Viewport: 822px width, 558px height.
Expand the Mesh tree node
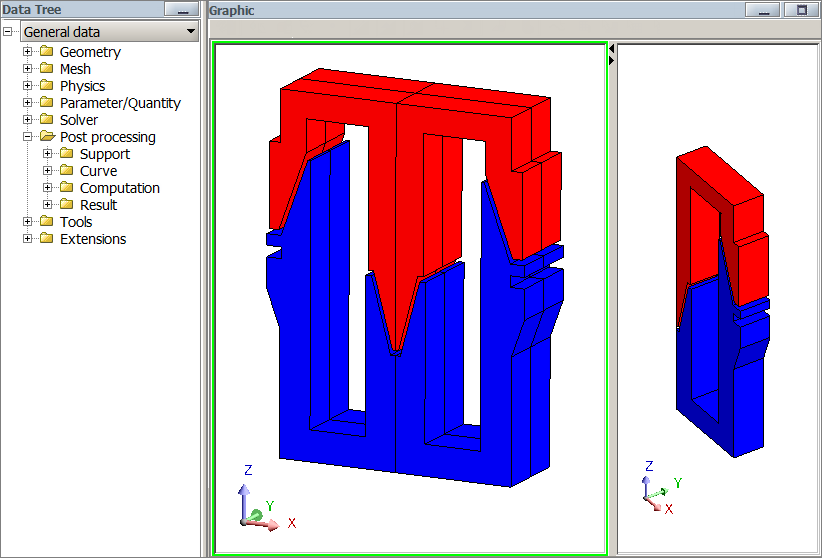28,69
